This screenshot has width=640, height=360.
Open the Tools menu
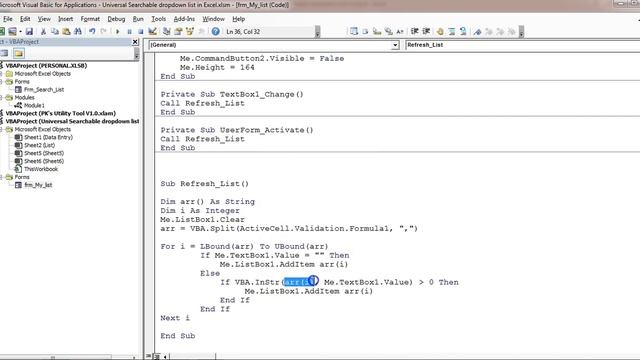pos(158,19)
